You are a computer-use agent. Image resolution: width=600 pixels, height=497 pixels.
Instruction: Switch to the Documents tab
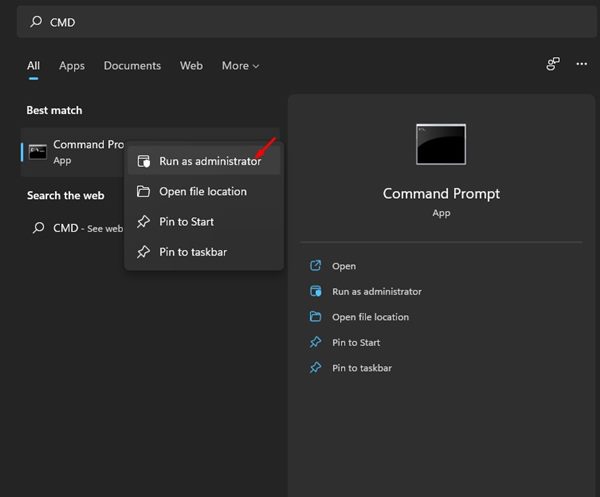(x=132, y=66)
